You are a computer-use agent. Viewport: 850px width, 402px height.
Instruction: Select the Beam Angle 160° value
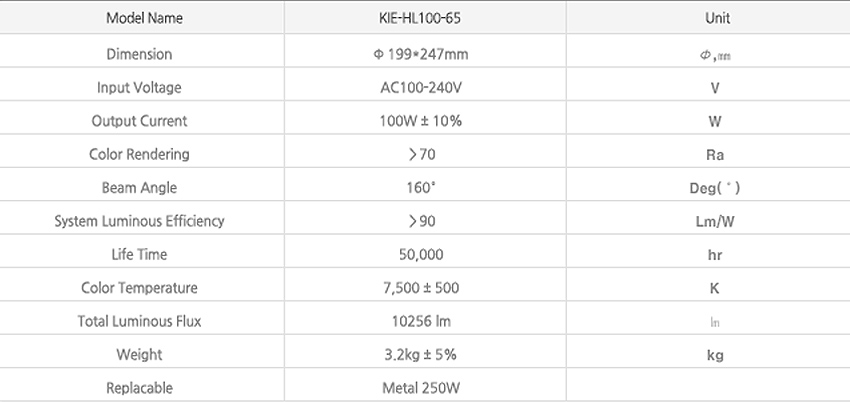click(x=421, y=188)
